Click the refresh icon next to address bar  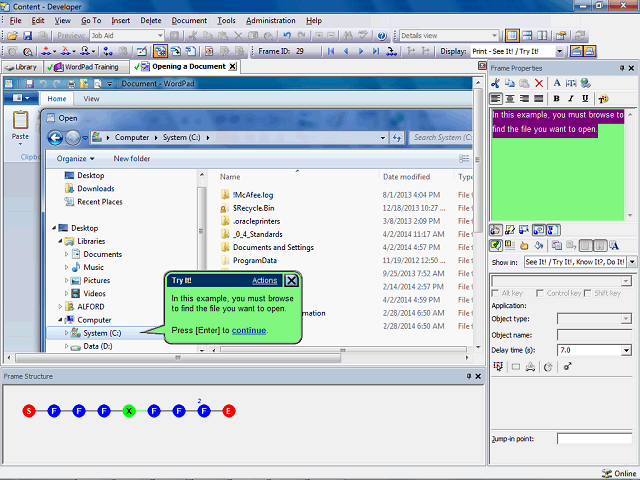[397, 138]
